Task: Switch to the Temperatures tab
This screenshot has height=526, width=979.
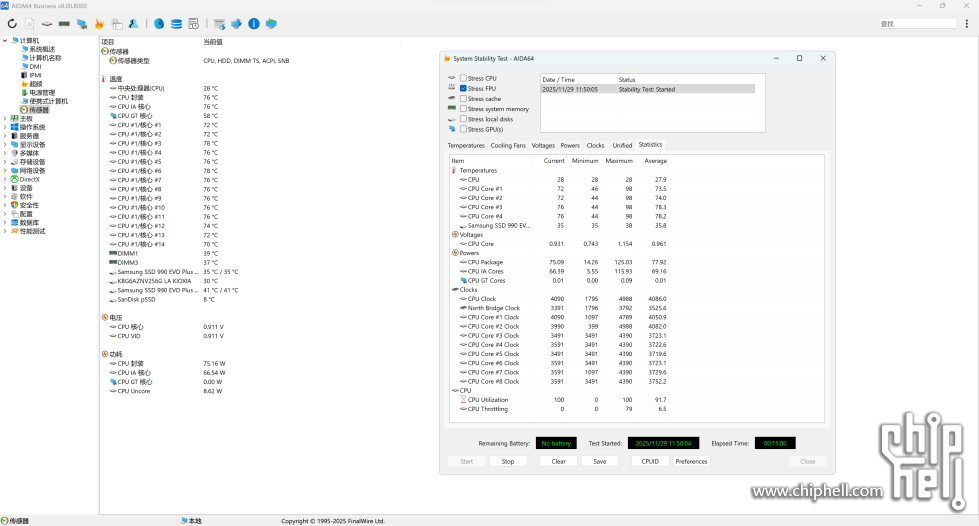Action: point(466,145)
